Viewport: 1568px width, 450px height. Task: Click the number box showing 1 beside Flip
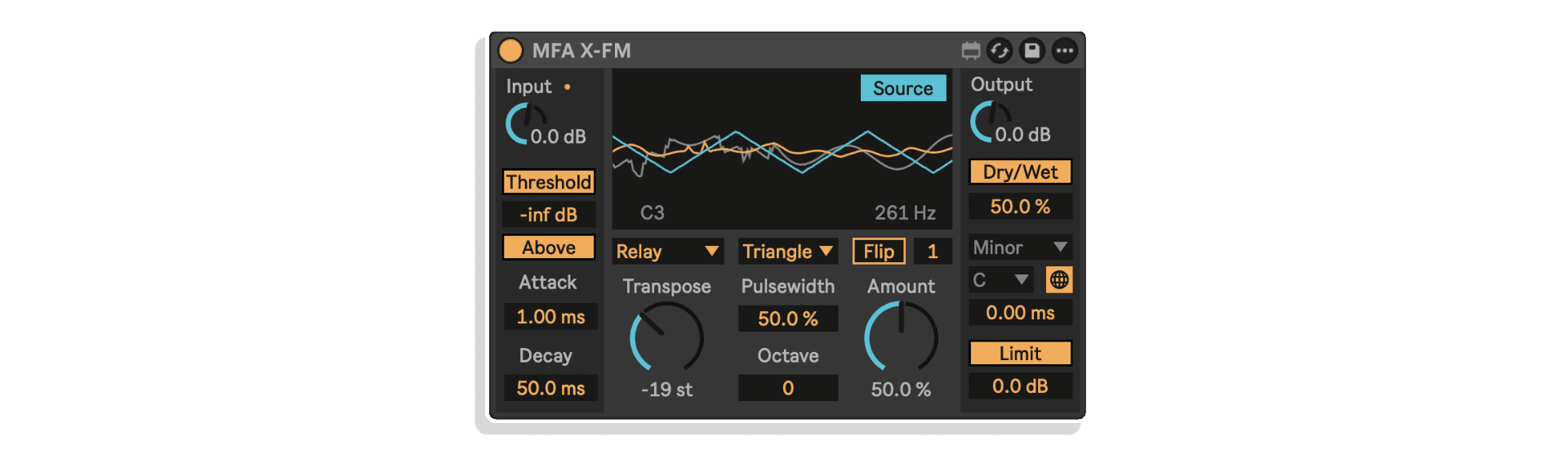(x=932, y=252)
